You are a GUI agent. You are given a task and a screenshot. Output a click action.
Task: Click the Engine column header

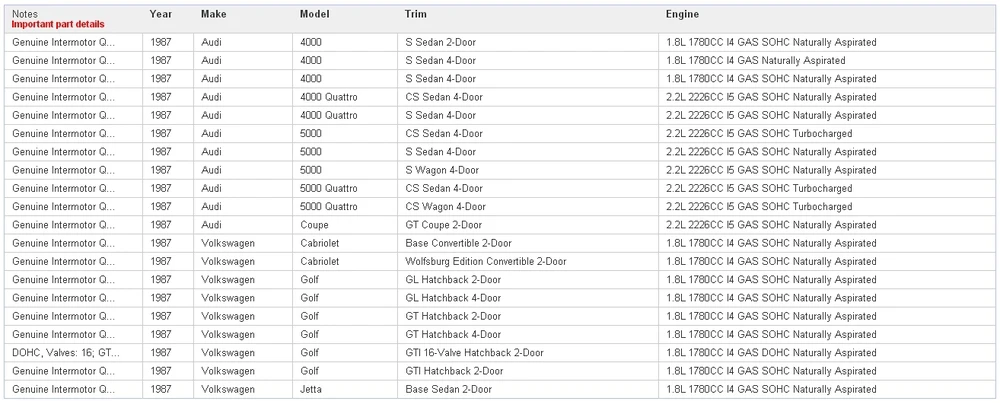(x=682, y=14)
